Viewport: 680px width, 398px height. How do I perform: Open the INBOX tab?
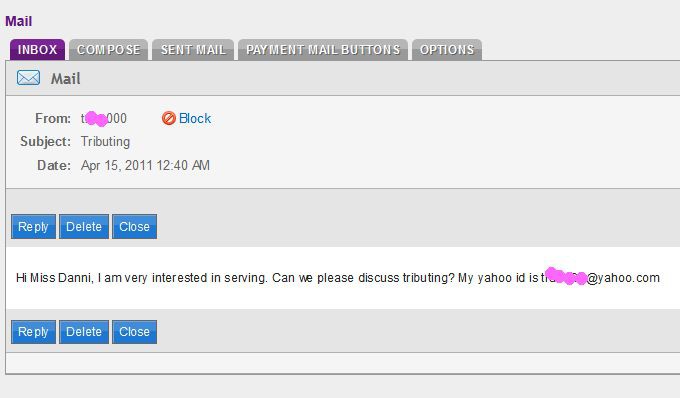point(37,49)
